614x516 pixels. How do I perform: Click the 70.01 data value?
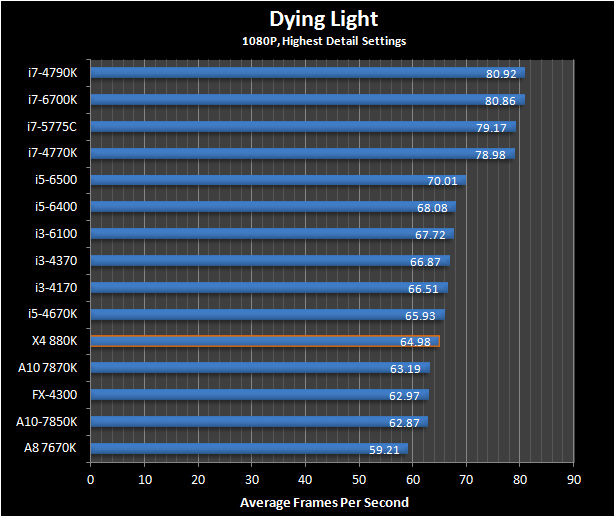tap(442, 181)
